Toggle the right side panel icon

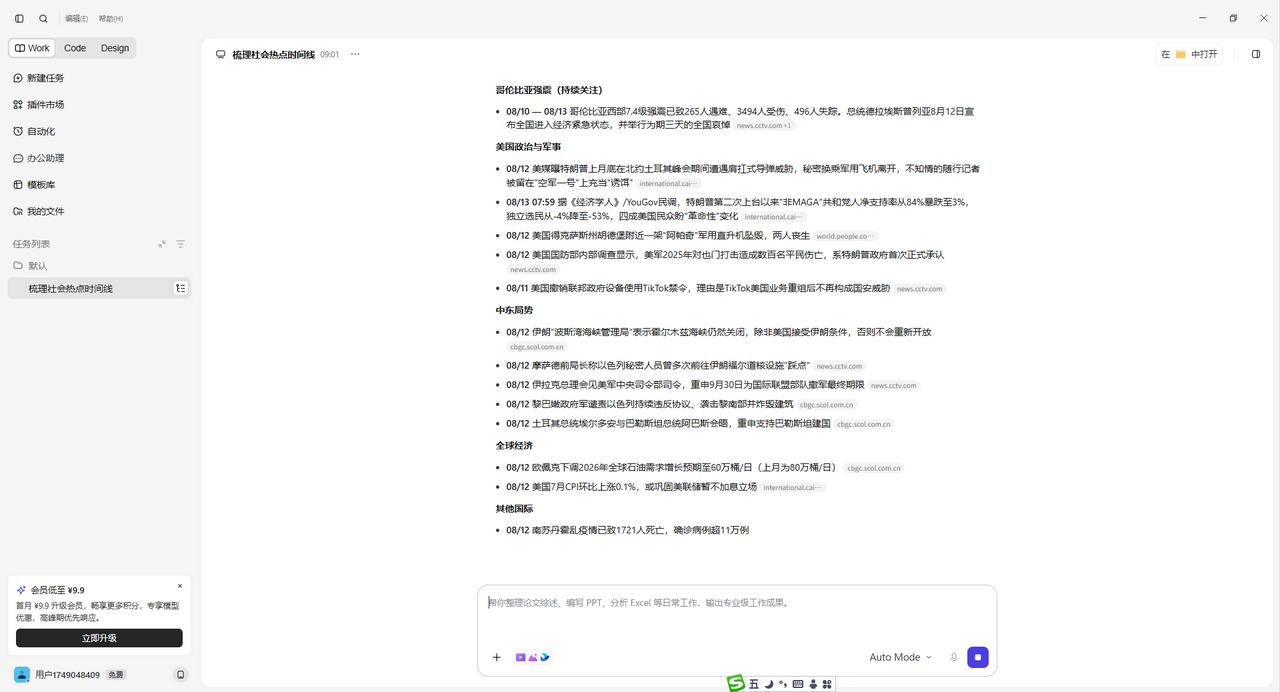point(1256,54)
